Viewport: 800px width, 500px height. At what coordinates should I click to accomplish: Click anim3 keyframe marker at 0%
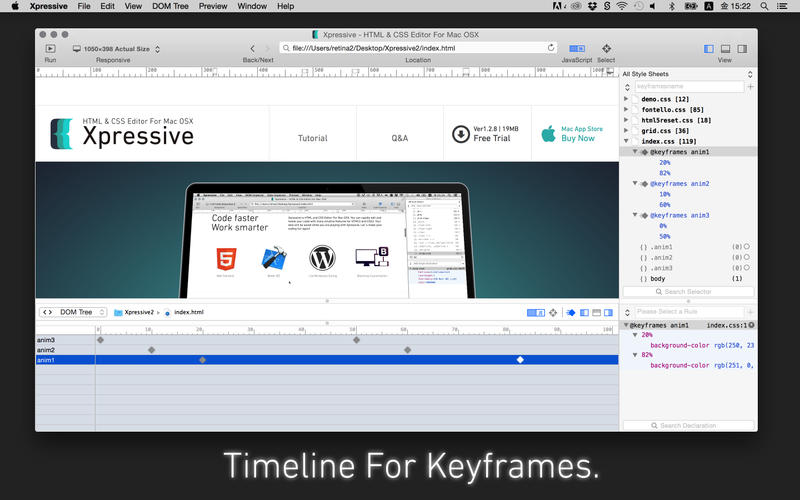[x=101, y=340]
